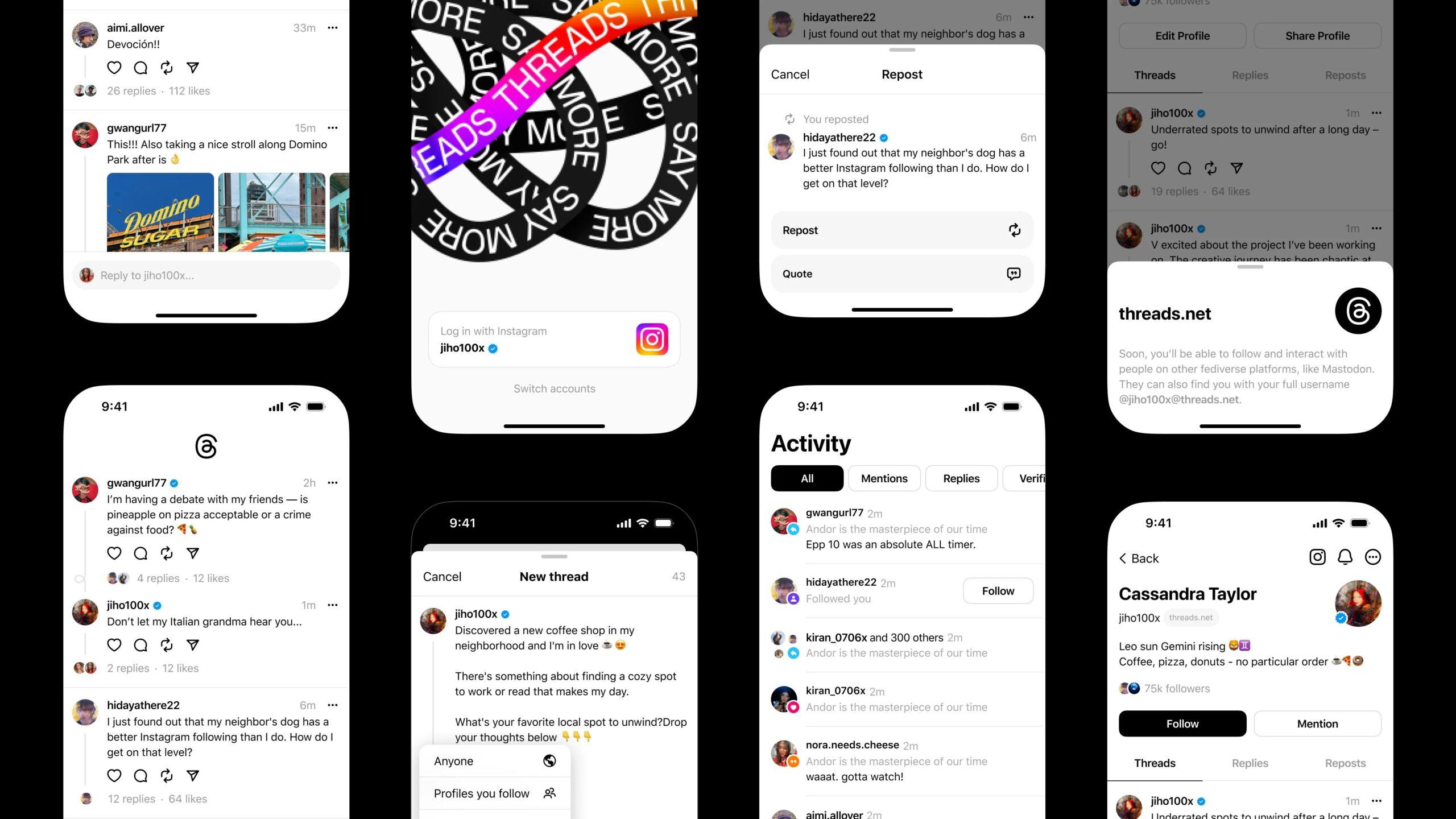Tap the comment bubble icon on jiho100x post
This screenshot has width=1456, height=819.
click(141, 644)
